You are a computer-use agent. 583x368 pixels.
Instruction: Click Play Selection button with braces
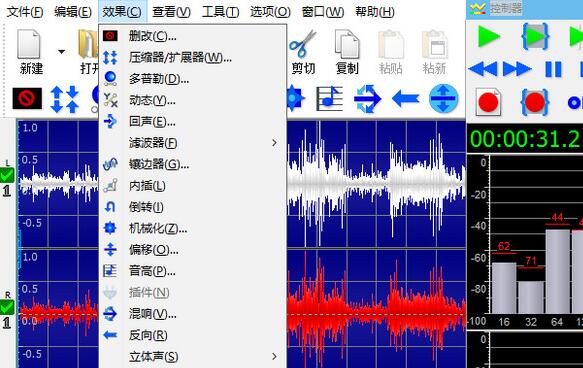click(535, 36)
